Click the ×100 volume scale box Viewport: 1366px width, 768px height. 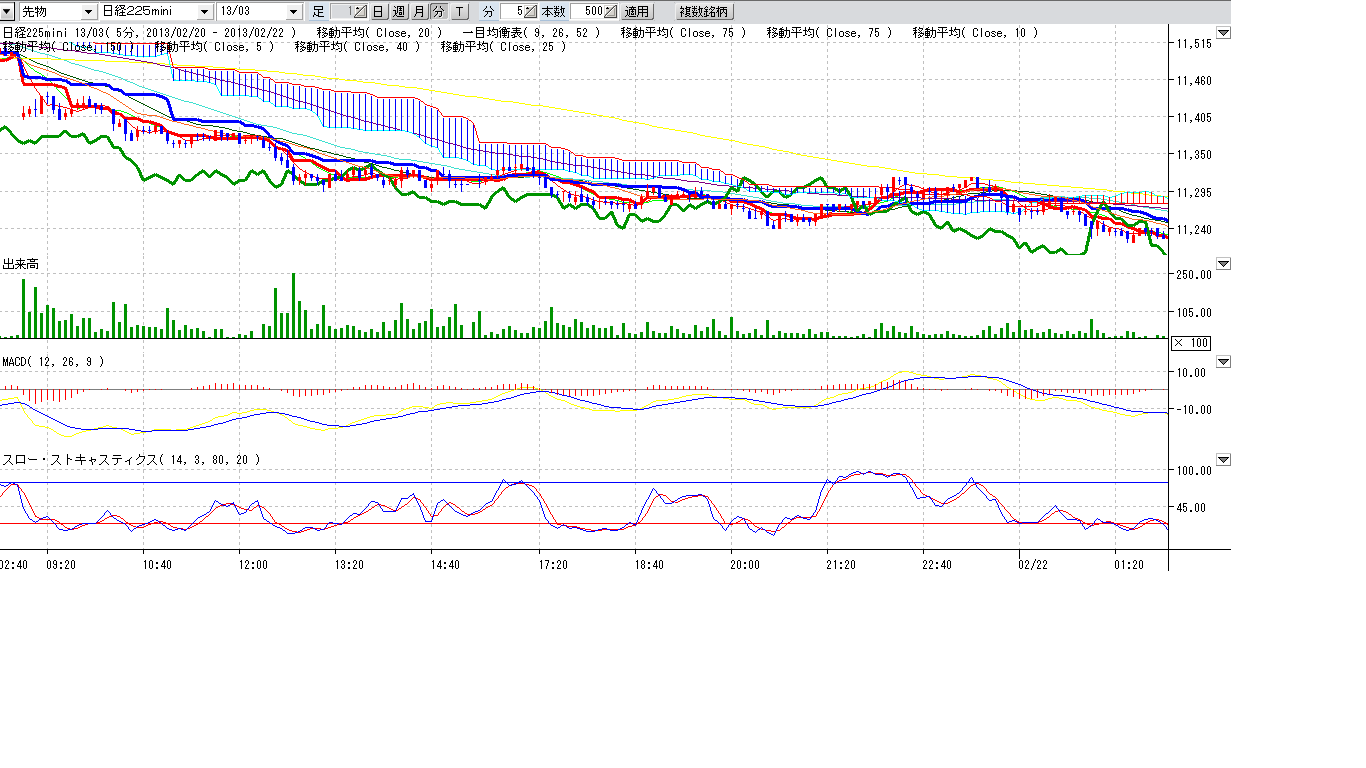pyautogui.click(x=1190, y=343)
